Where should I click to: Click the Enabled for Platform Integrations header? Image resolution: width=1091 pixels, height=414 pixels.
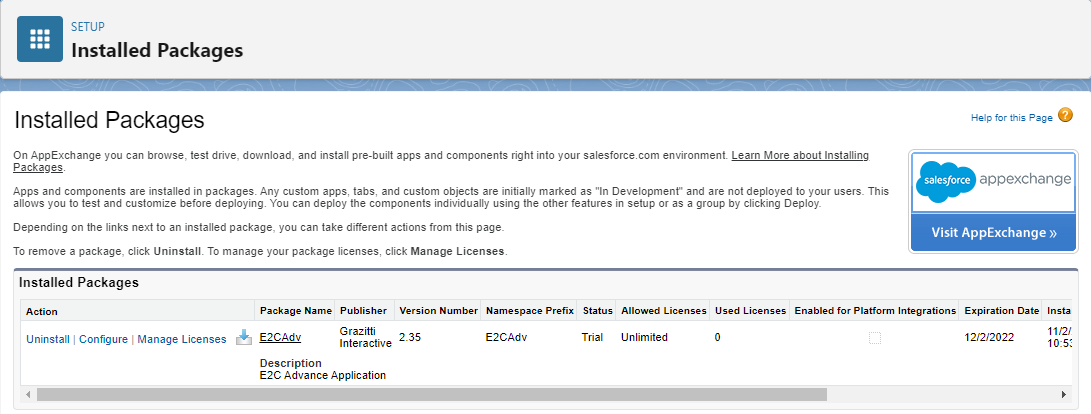coord(875,310)
